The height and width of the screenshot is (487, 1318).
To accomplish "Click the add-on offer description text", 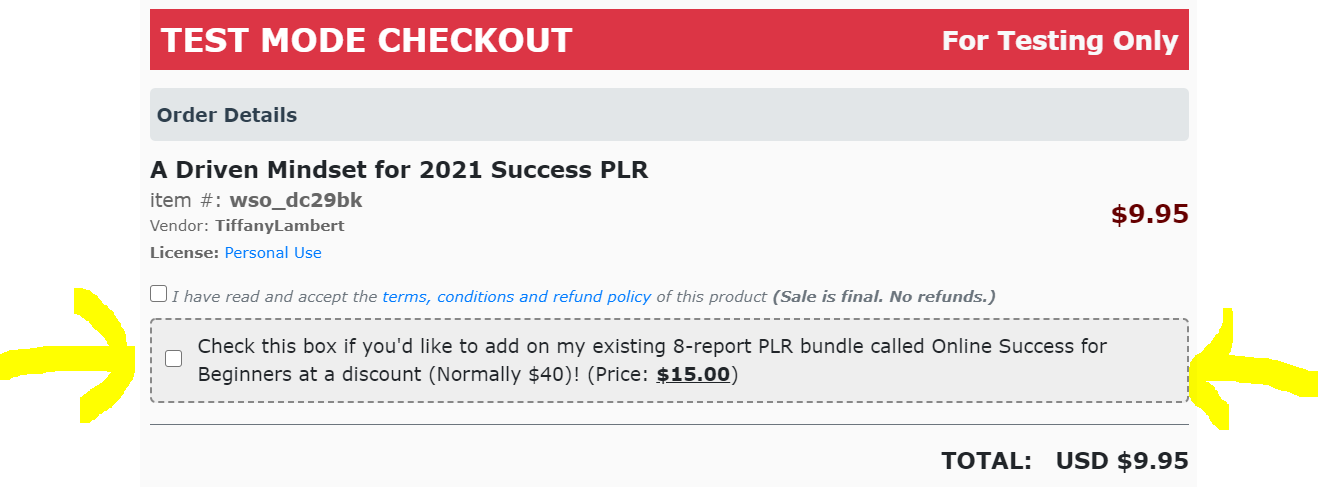I will [652, 361].
